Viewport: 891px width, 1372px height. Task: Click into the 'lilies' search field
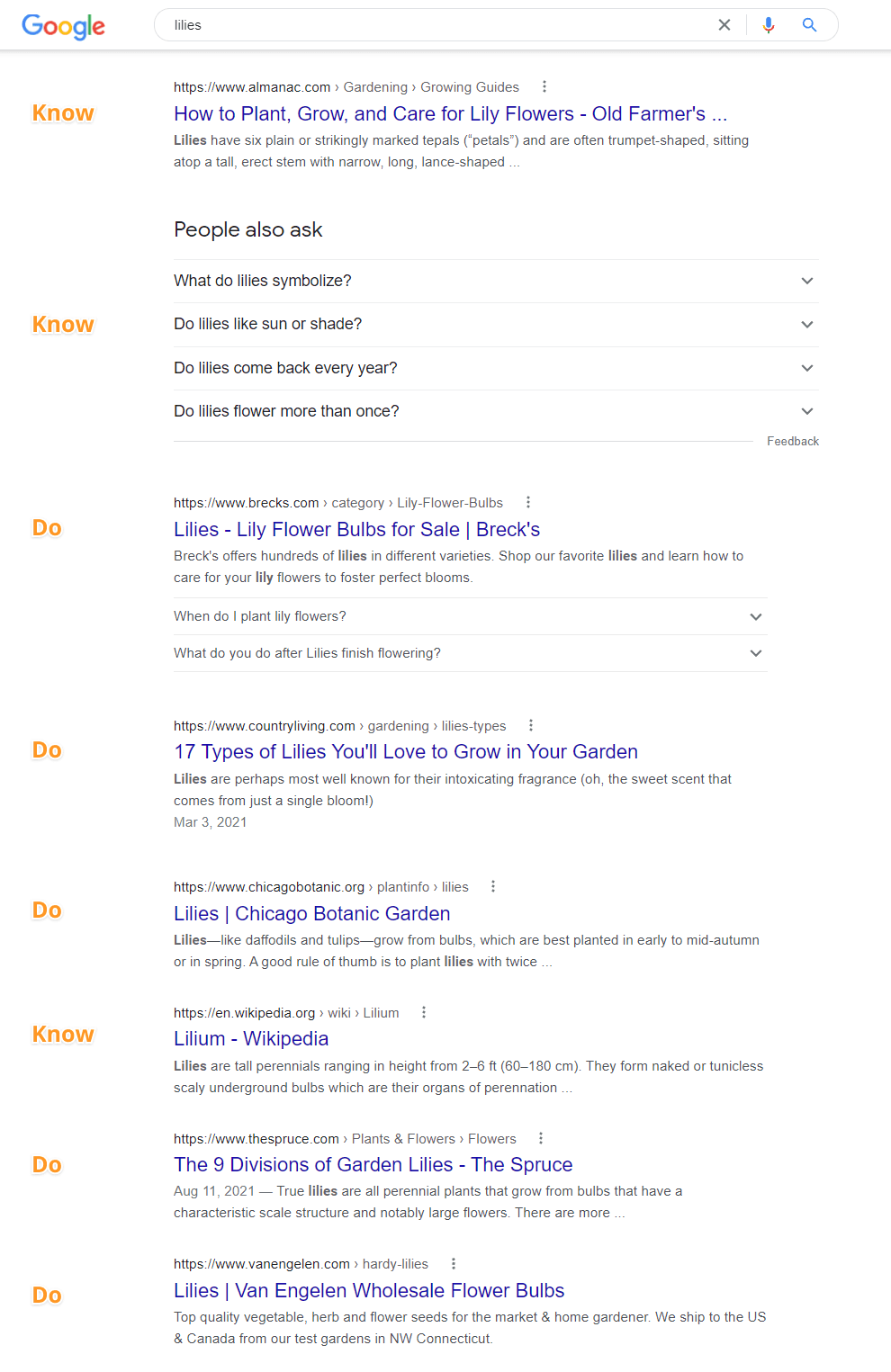[x=432, y=25]
